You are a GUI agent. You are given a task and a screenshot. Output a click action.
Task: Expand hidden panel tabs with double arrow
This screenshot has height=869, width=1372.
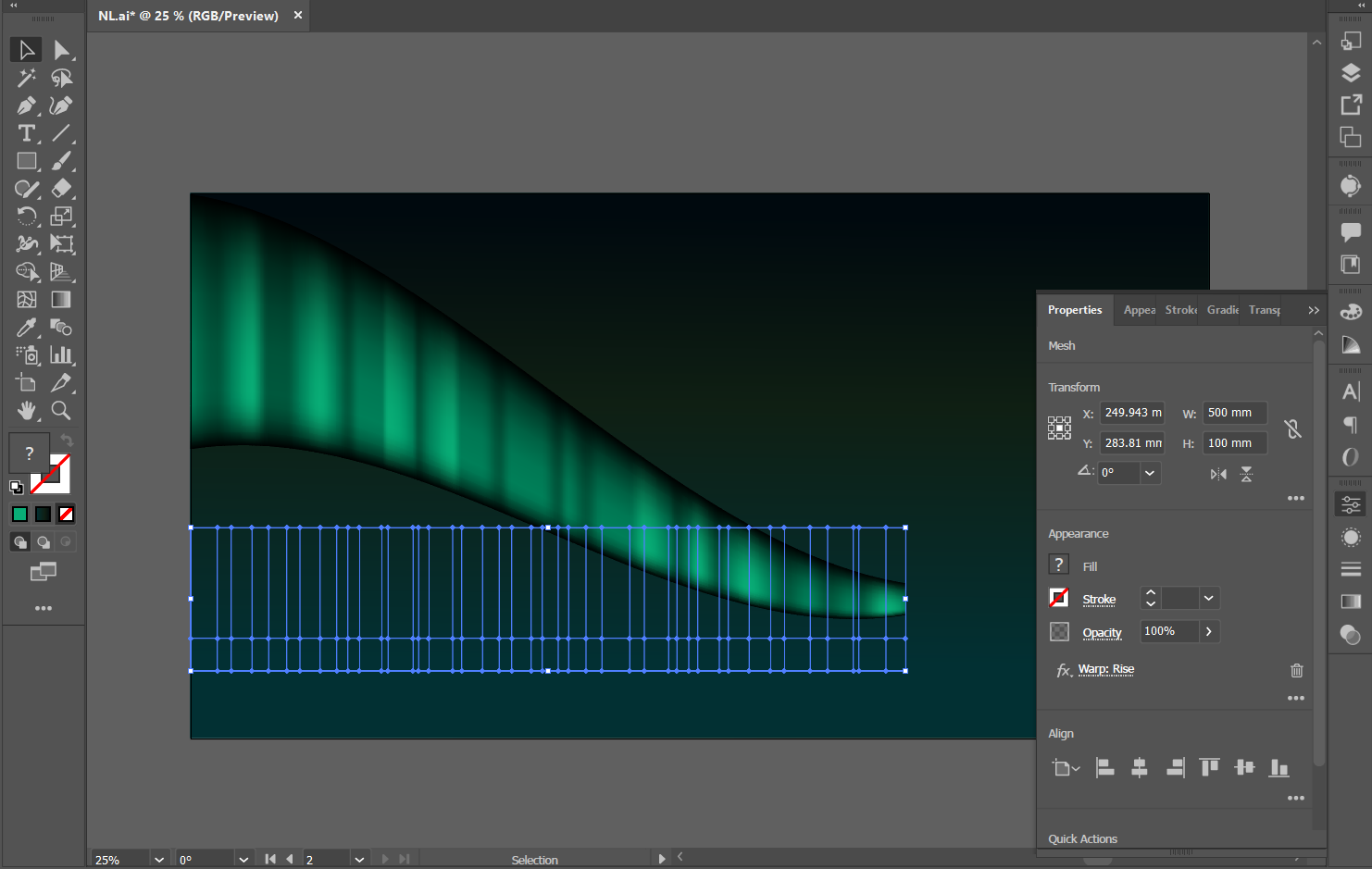click(x=1314, y=310)
